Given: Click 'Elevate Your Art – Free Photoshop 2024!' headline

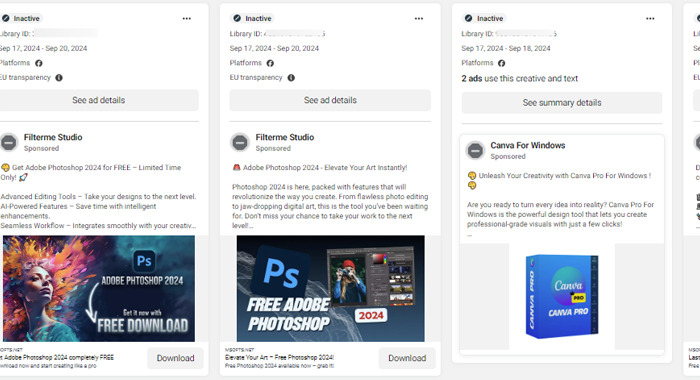Looking at the screenshot, I should point(279,357).
